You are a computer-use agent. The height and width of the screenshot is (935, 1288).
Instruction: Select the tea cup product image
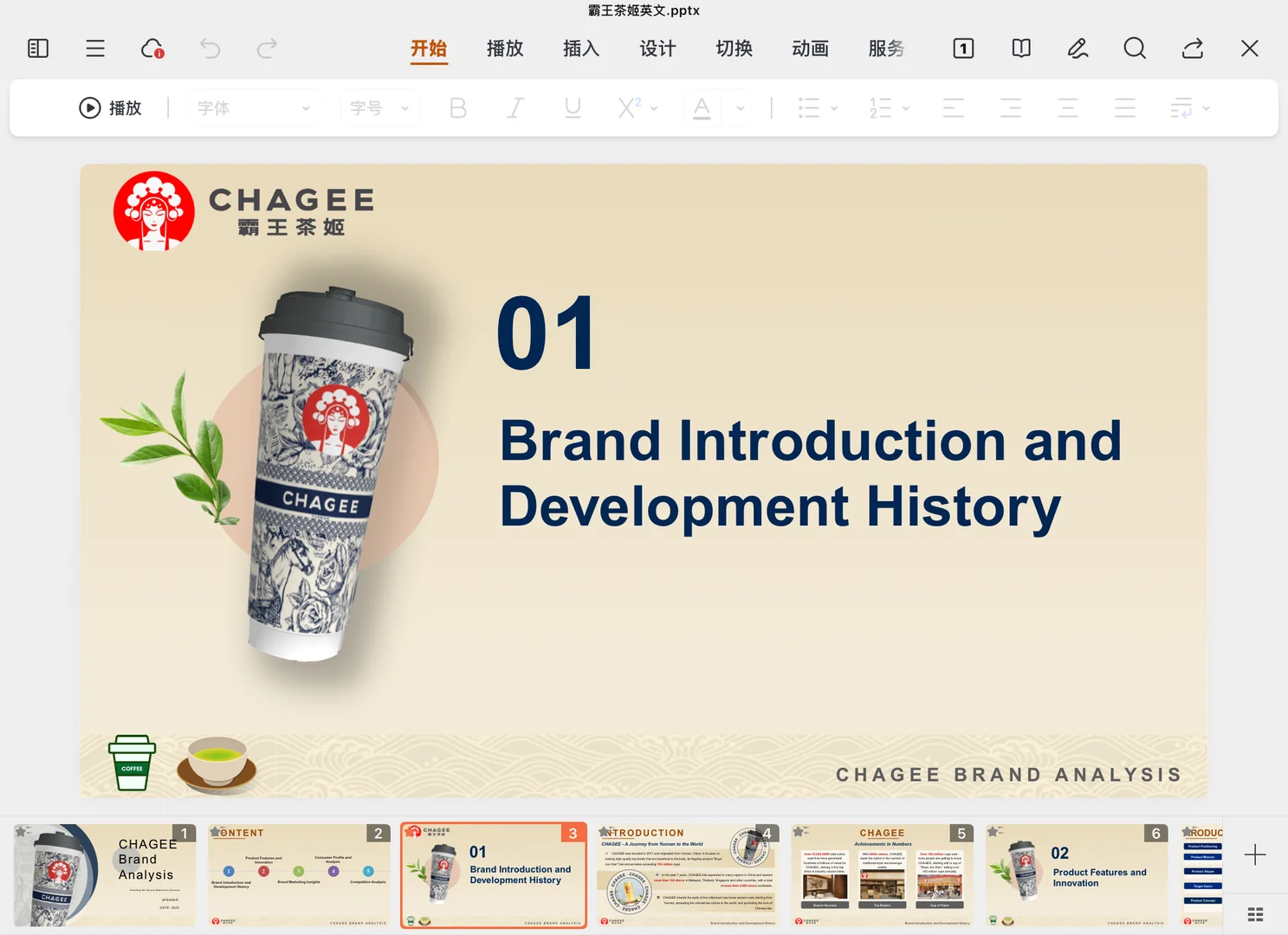click(331, 474)
